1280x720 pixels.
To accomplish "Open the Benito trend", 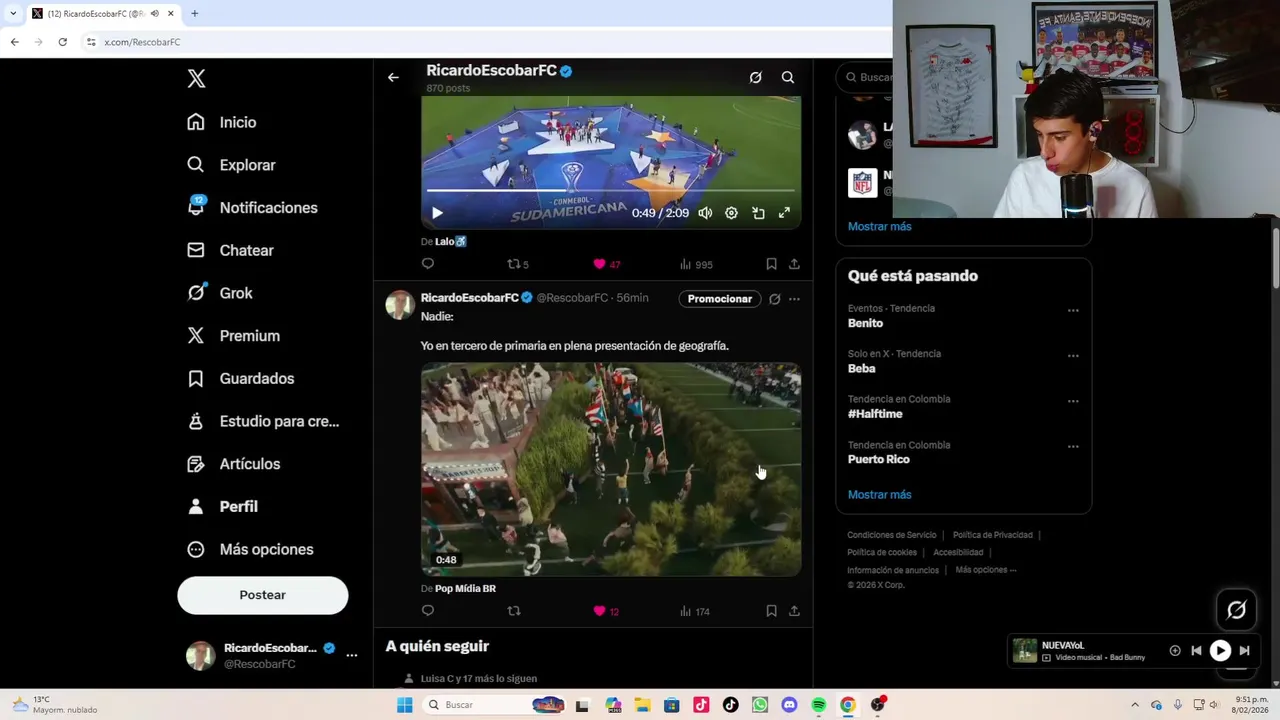I will click(866, 323).
